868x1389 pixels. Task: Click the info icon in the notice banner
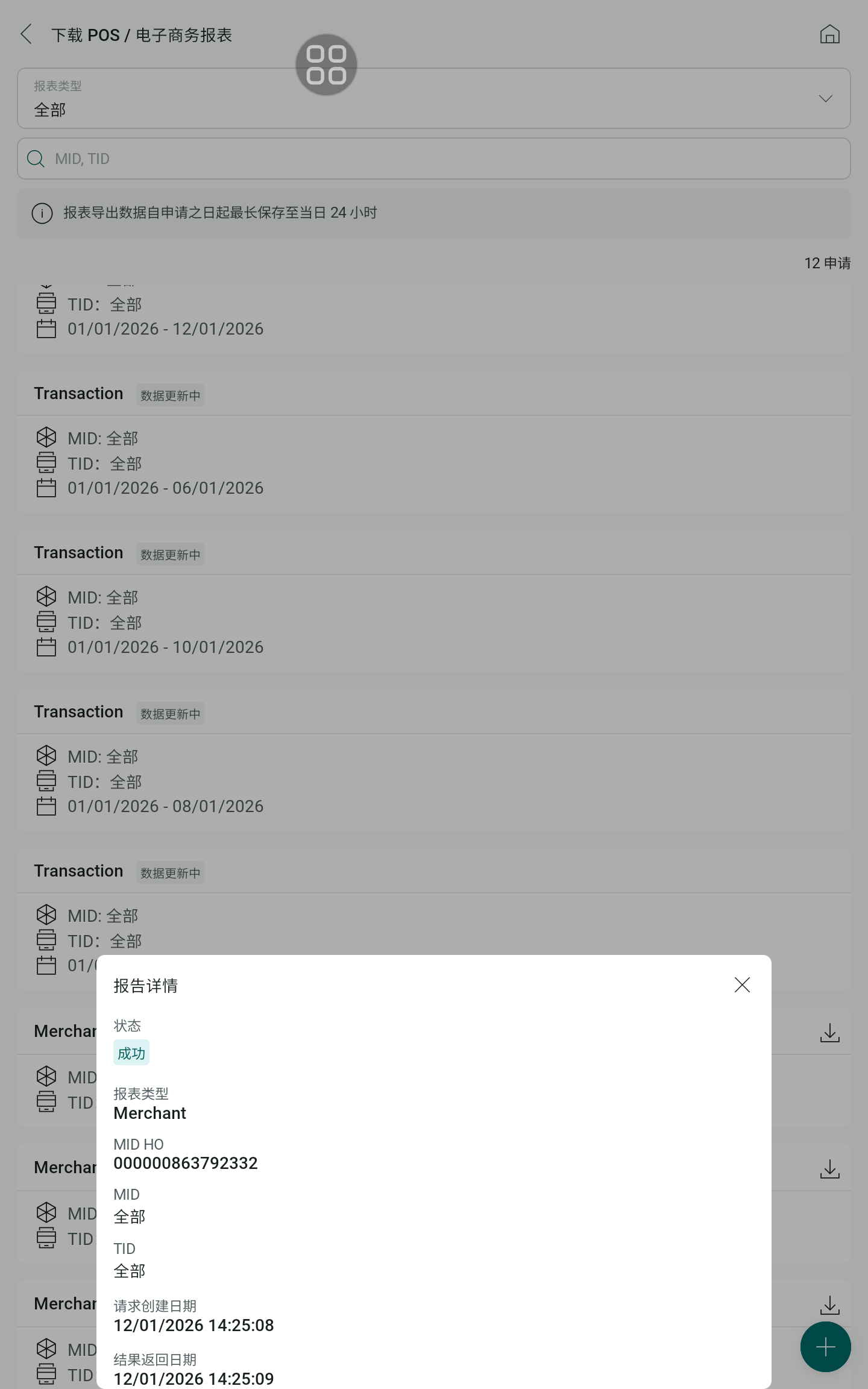tap(42, 213)
